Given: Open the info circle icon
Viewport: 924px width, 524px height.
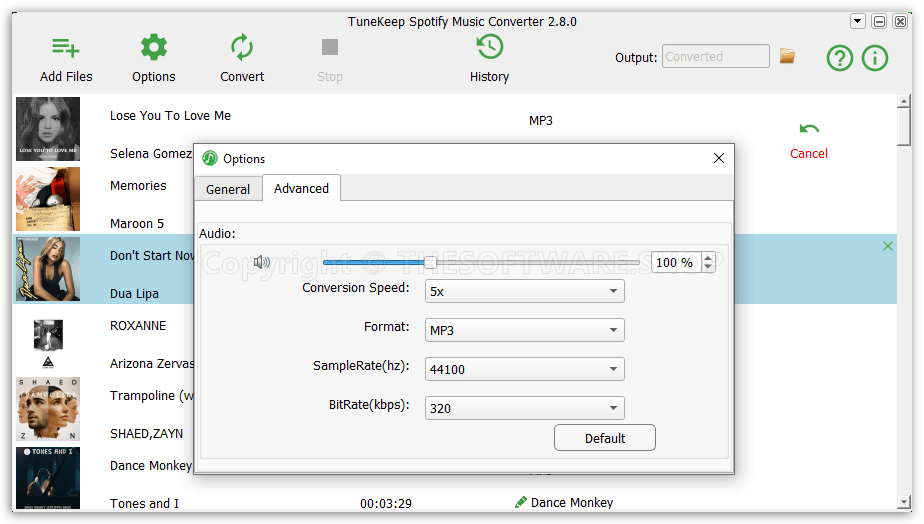Looking at the screenshot, I should point(875,58).
